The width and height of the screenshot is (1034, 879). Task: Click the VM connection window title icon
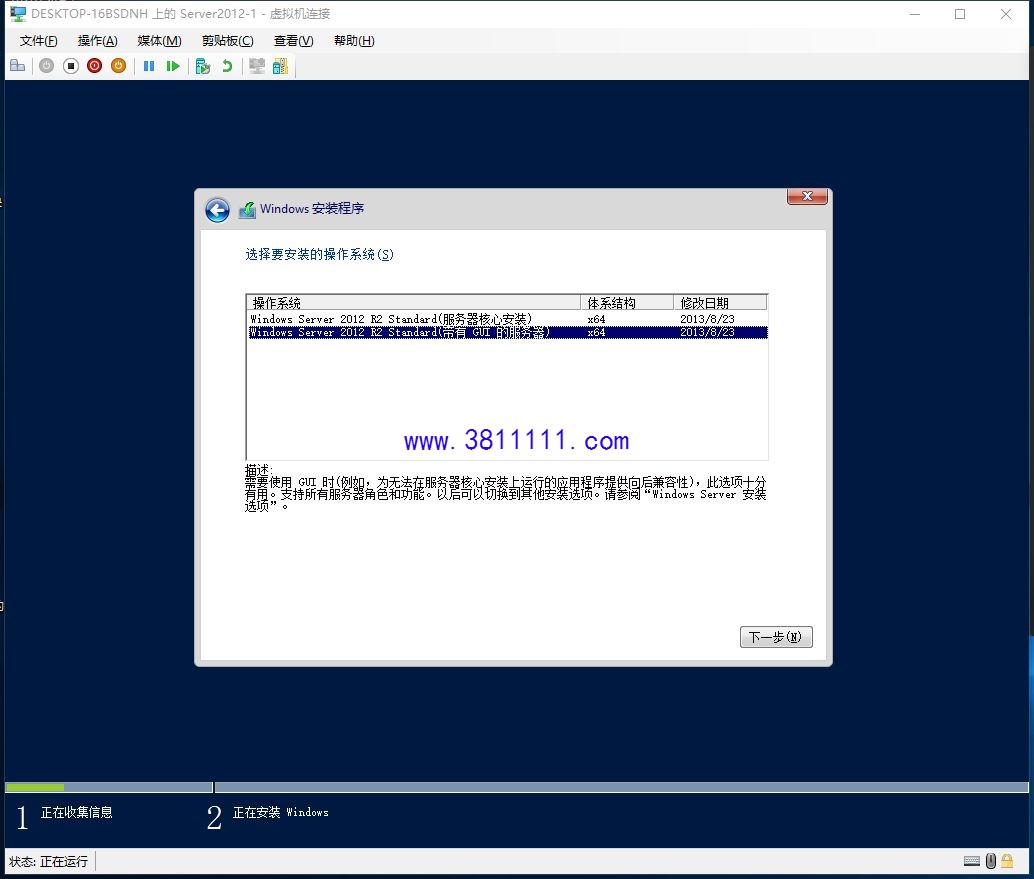coord(18,13)
